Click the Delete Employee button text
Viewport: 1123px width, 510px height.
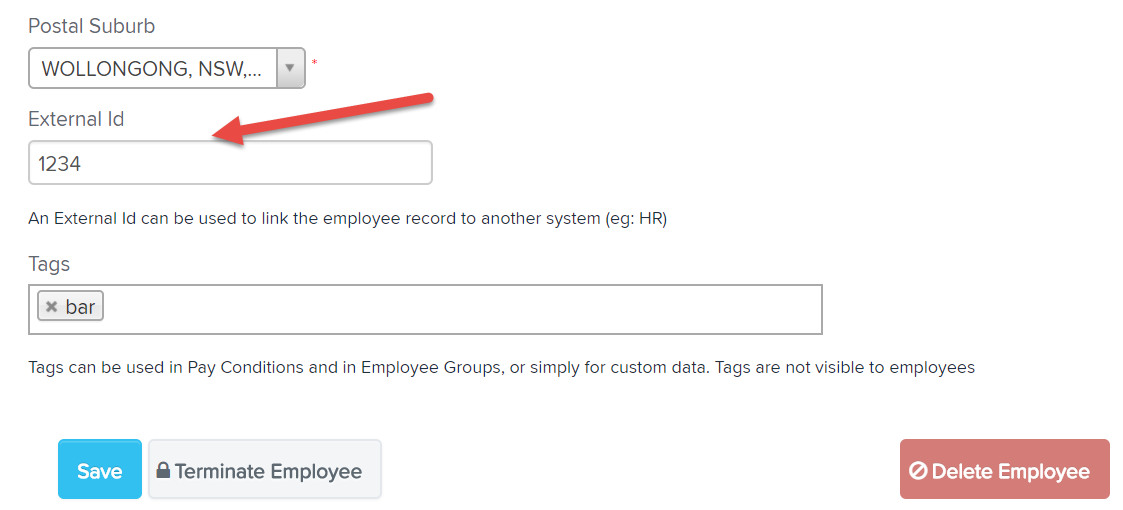click(1011, 471)
